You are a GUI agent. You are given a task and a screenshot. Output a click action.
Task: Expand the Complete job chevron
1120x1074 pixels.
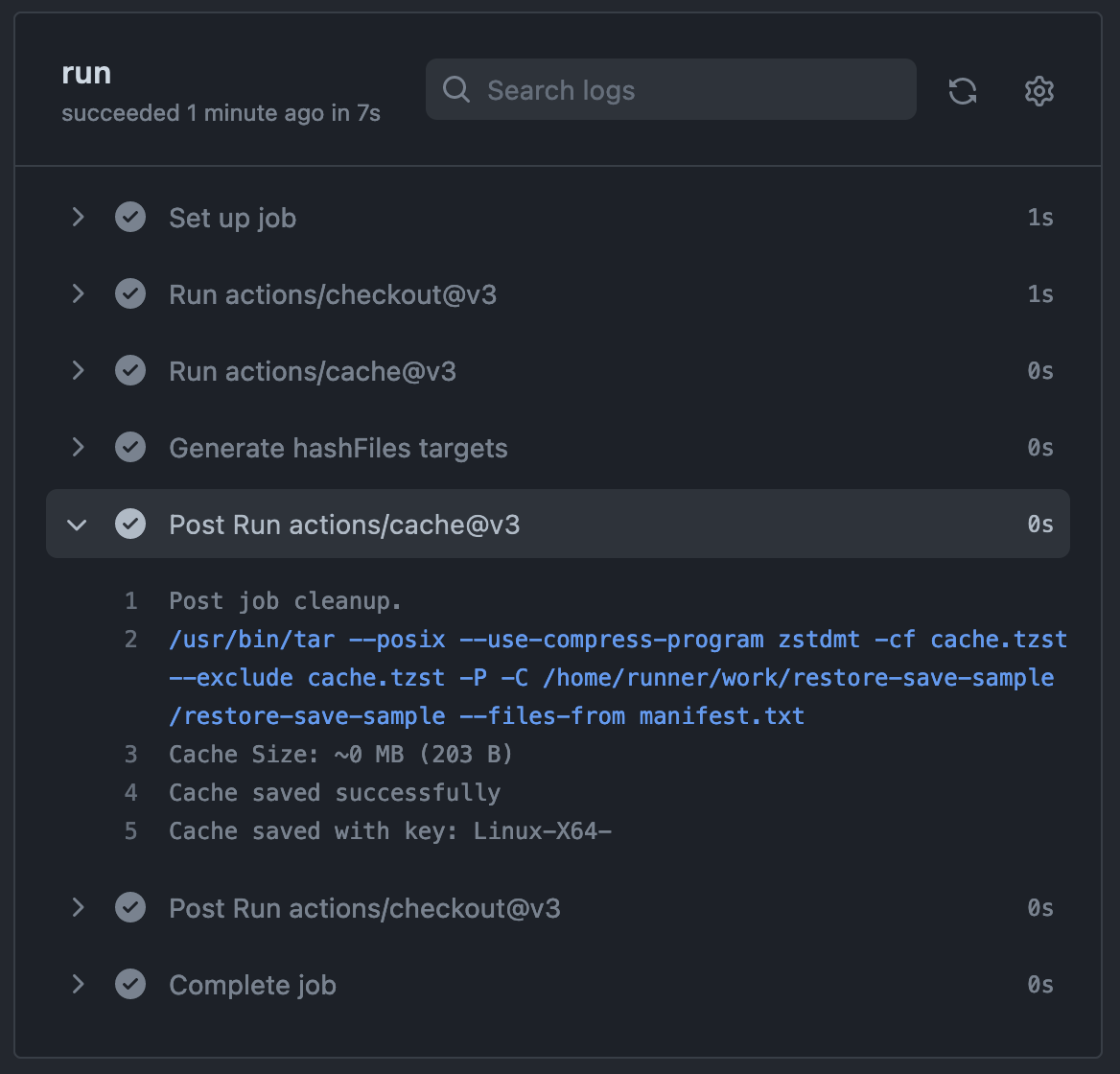tap(78, 984)
